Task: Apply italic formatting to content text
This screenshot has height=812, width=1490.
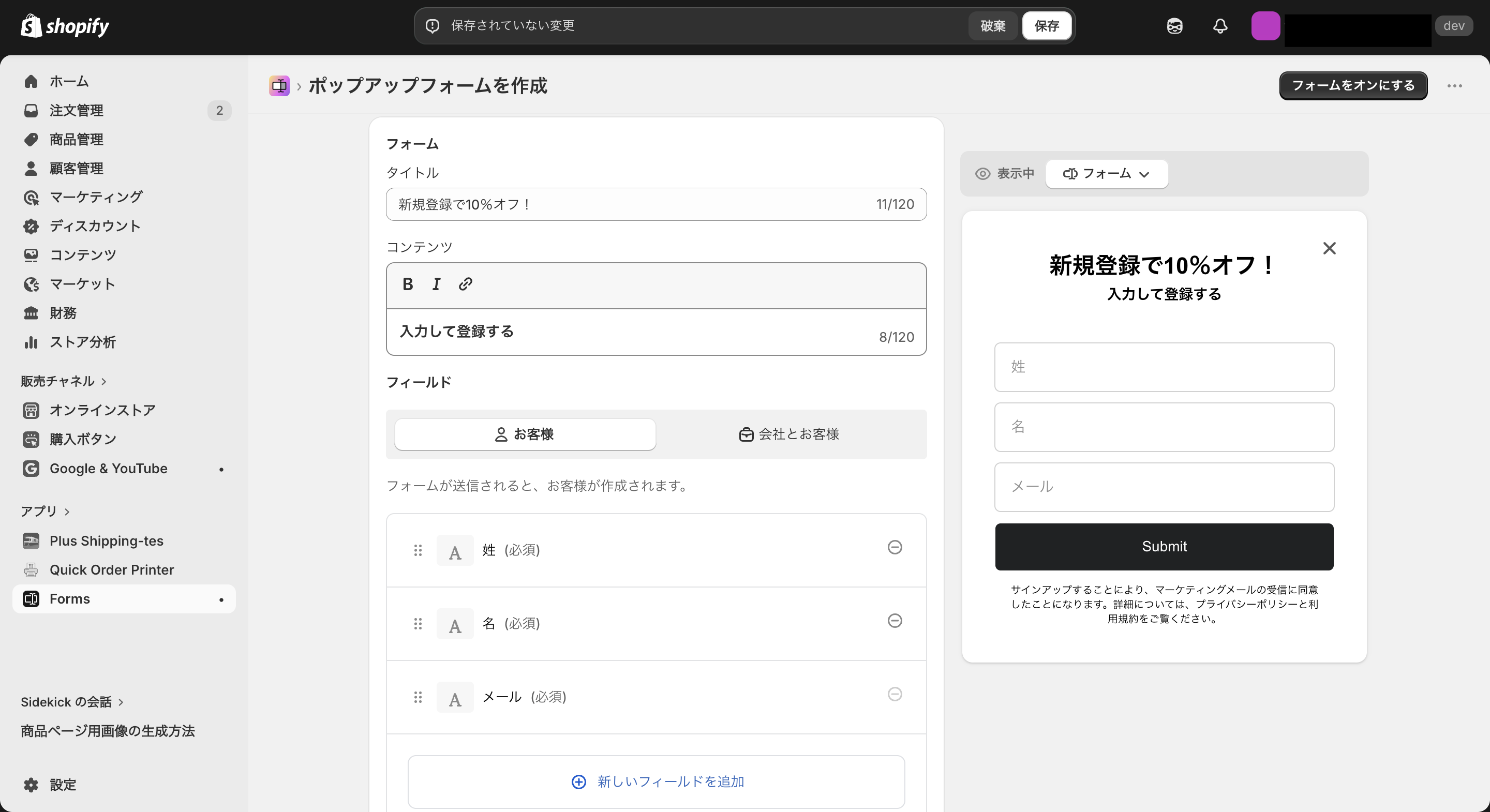Action: [436, 284]
